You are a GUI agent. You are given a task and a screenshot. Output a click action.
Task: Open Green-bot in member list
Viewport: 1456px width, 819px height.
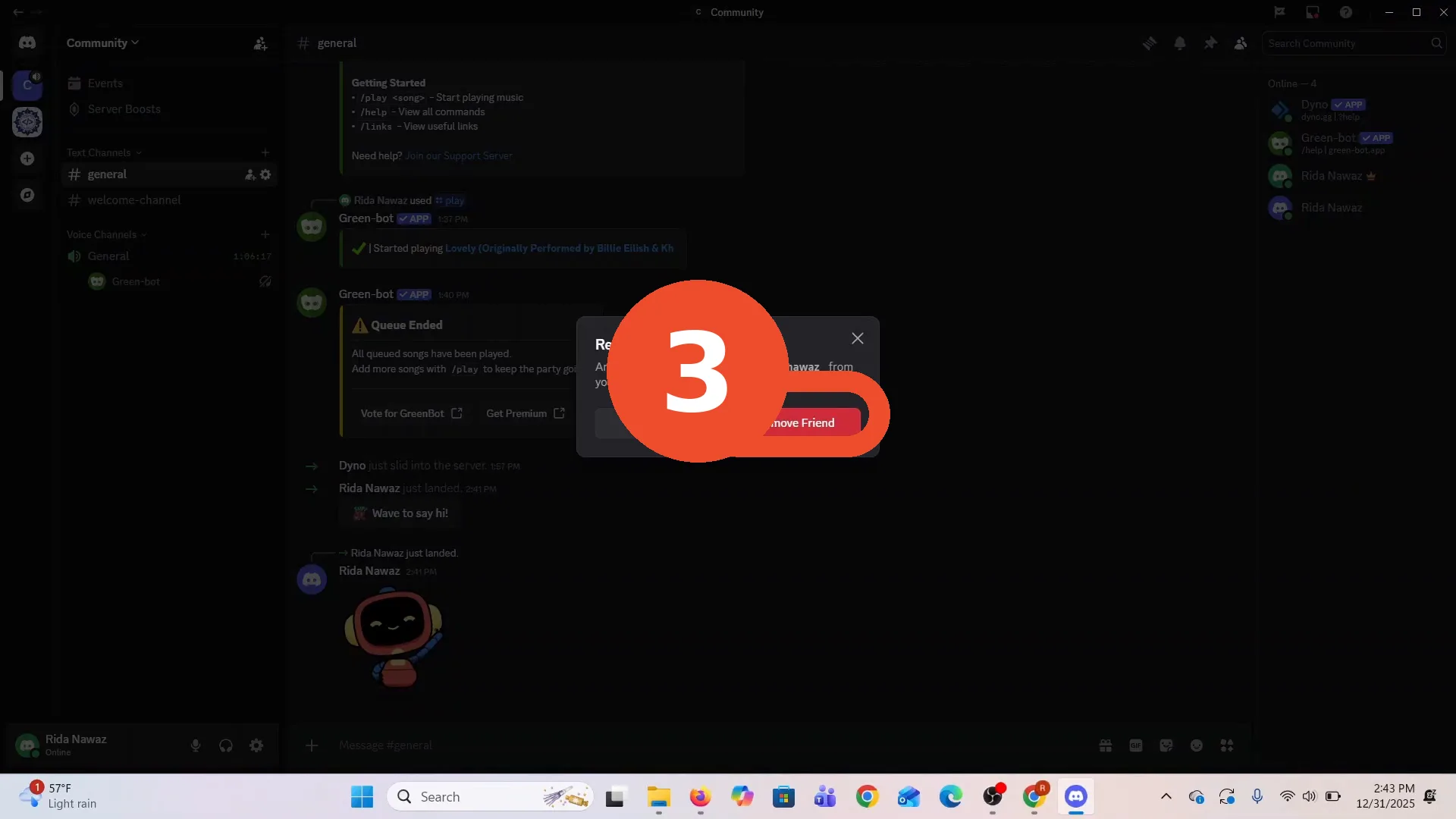tap(1354, 143)
